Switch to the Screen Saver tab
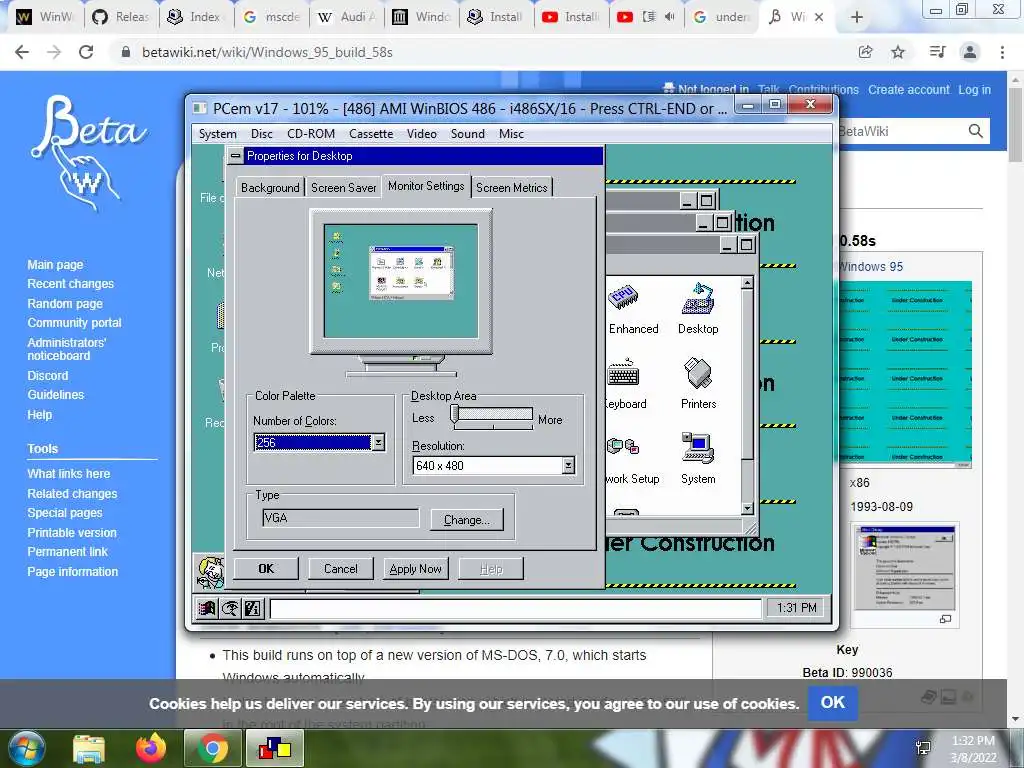This screenshot has width=1024, height=768. click(x=344, y=187)
